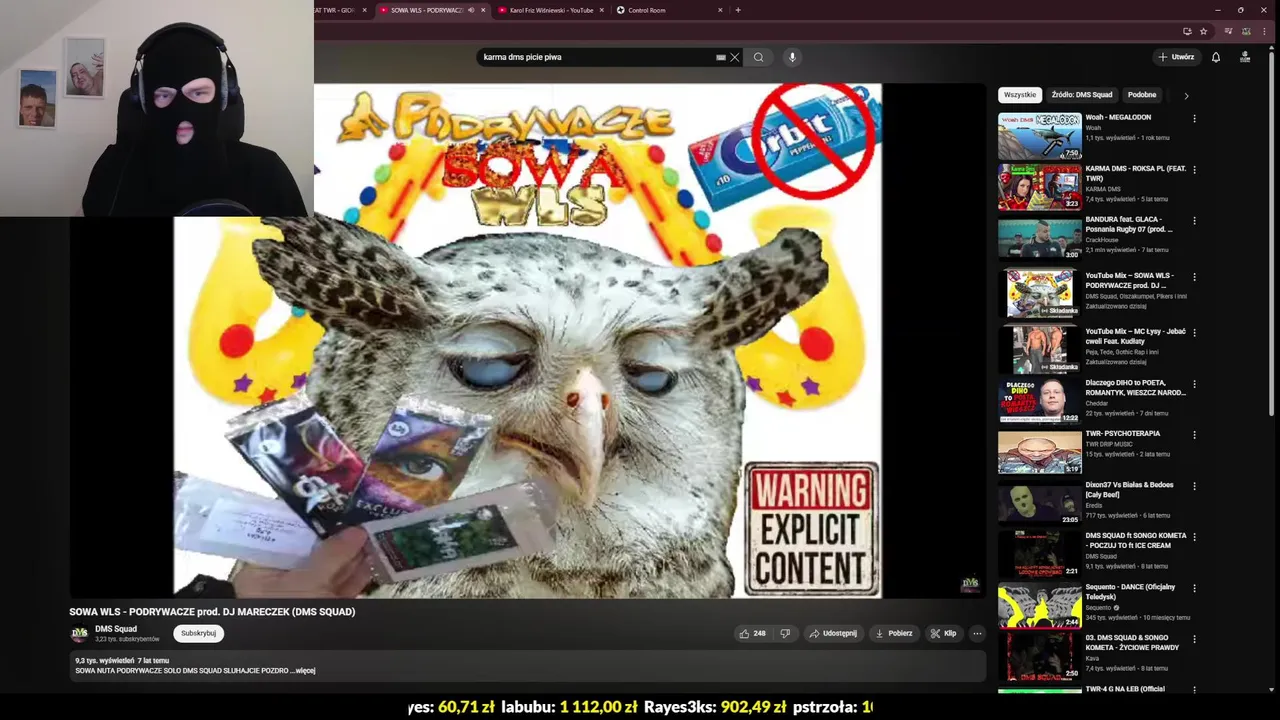Click the Udostępnij share button
Image resolution: width=1280 pixels, height=720 pixels.
[833, 633]
